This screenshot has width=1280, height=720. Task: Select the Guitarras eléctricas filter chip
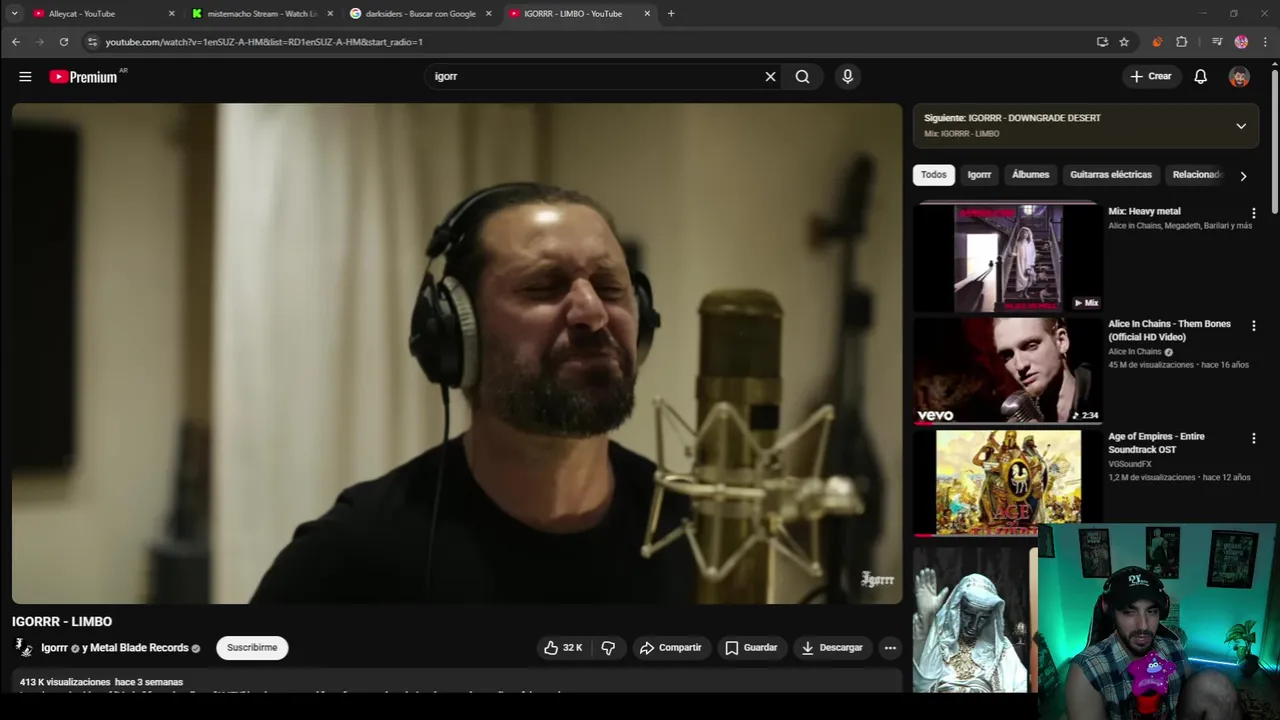(1111, 175)
